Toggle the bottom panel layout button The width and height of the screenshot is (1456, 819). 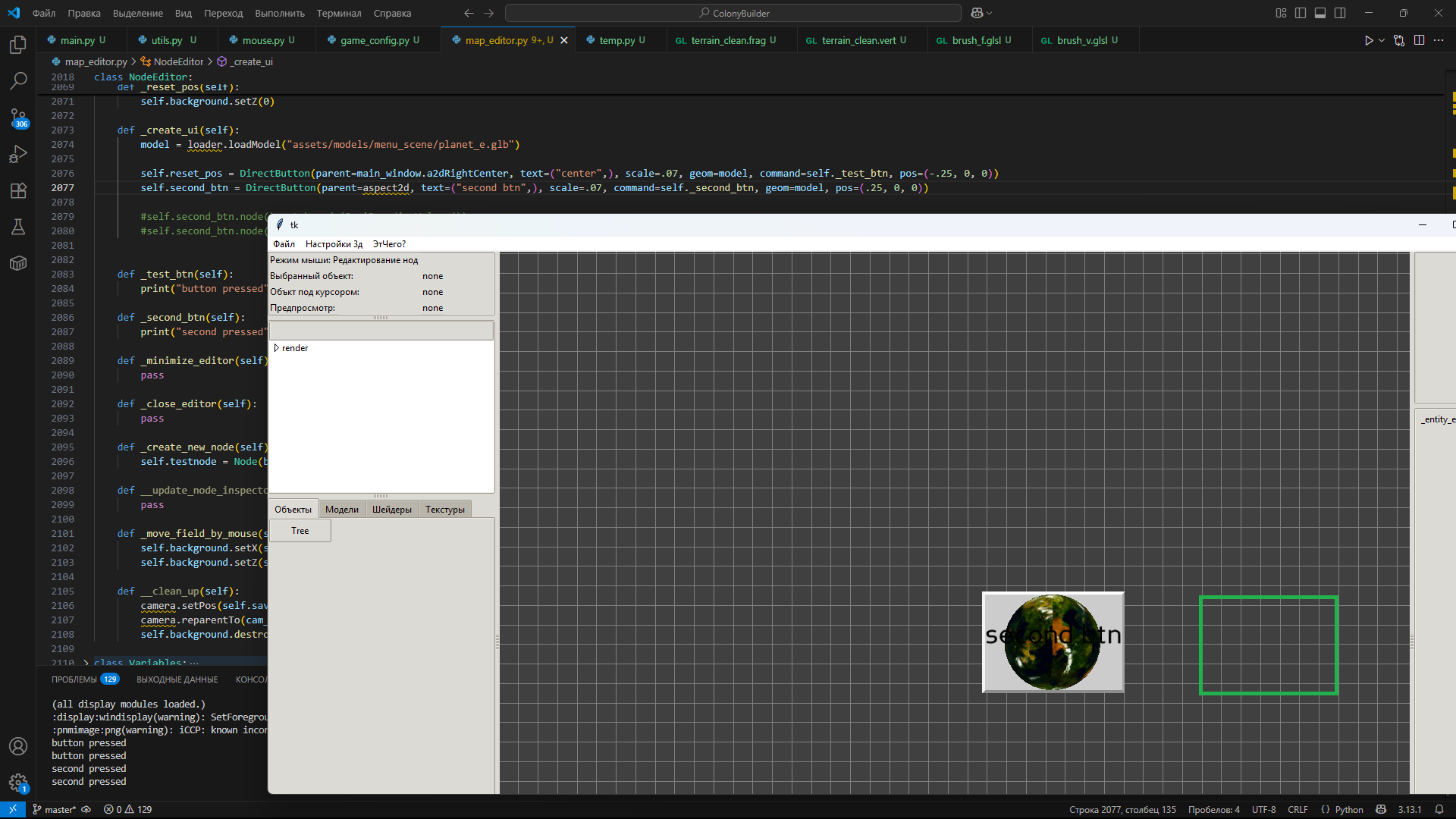pyautogui.click(x=1320, y=13)
